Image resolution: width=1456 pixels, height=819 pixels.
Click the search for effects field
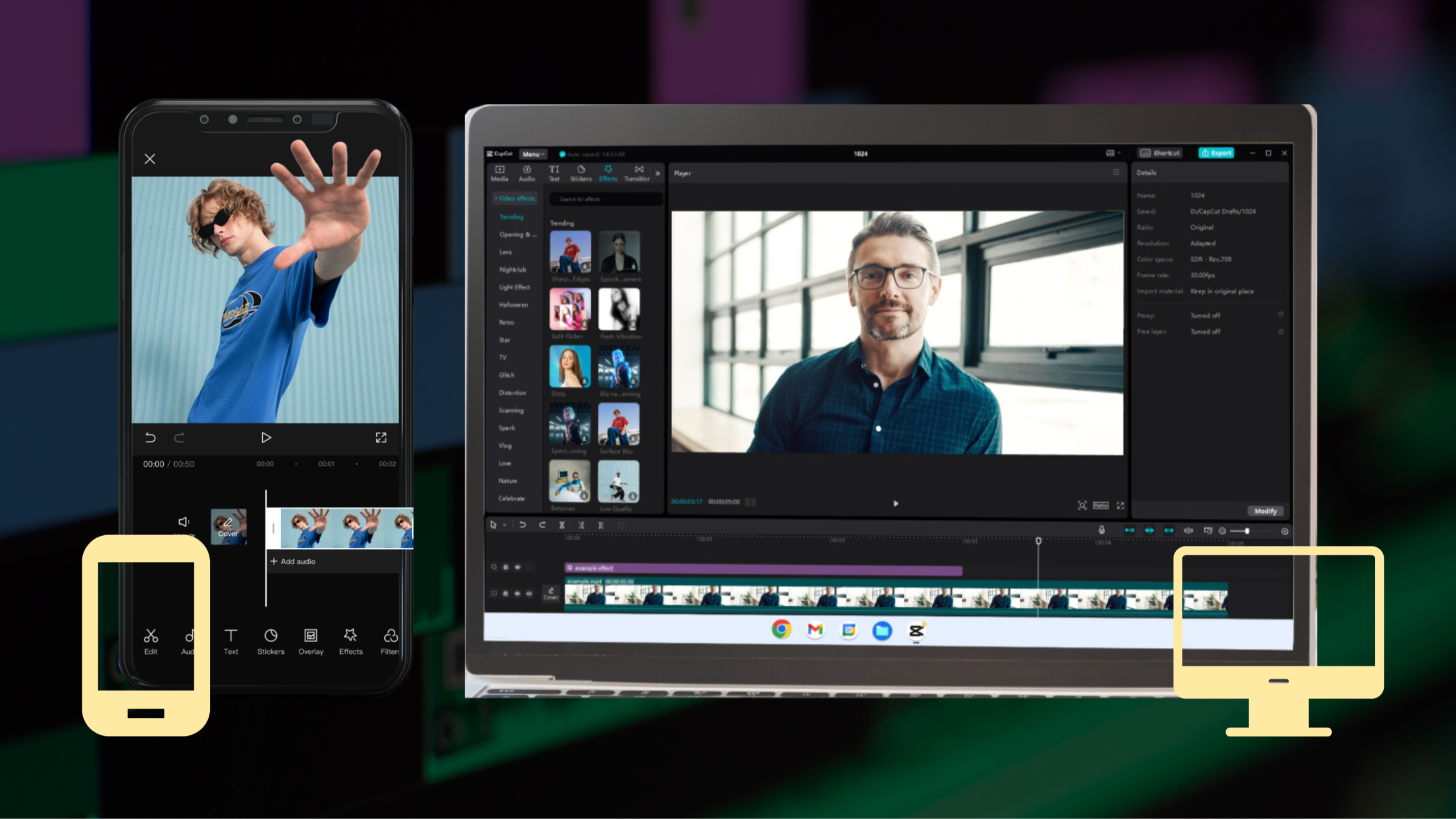[606, 199]
